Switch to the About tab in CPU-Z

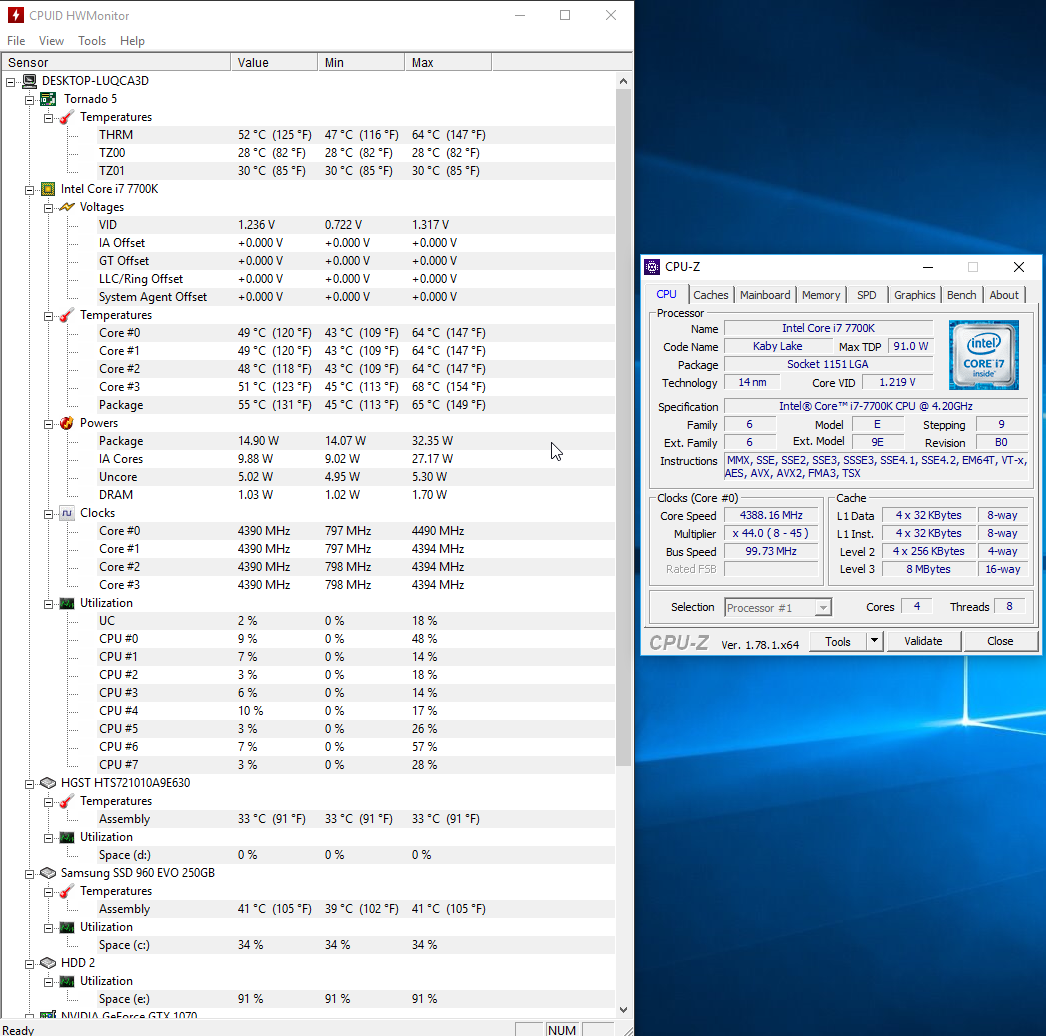1003,295
